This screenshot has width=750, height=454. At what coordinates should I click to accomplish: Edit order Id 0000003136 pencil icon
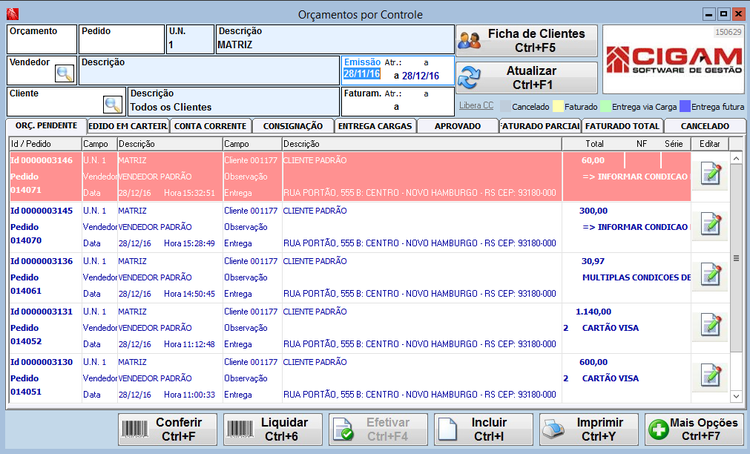coord(710,274)
